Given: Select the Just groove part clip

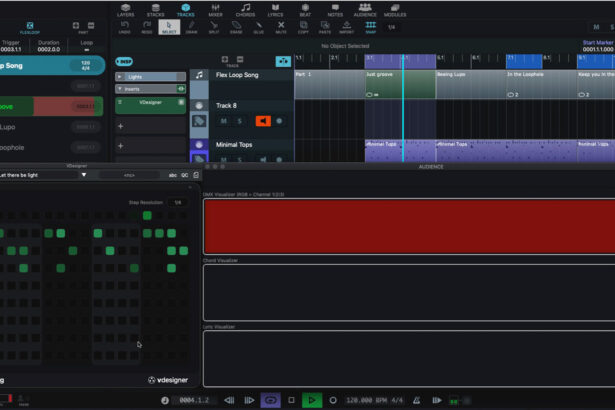Looking at the screenshot, I should 400,84.
